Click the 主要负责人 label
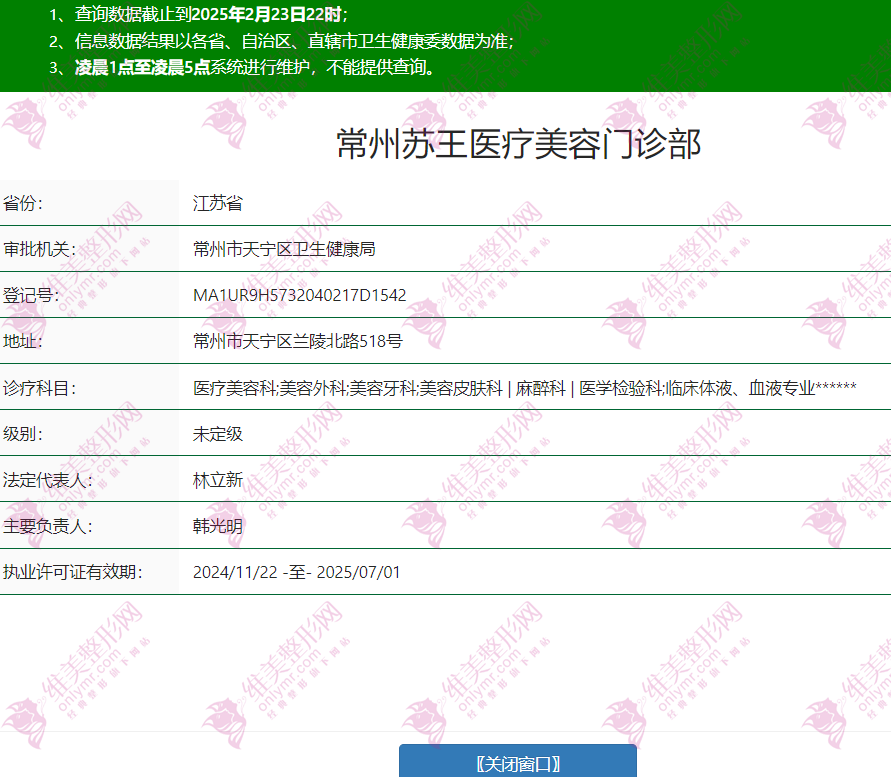 coord(48,526)
